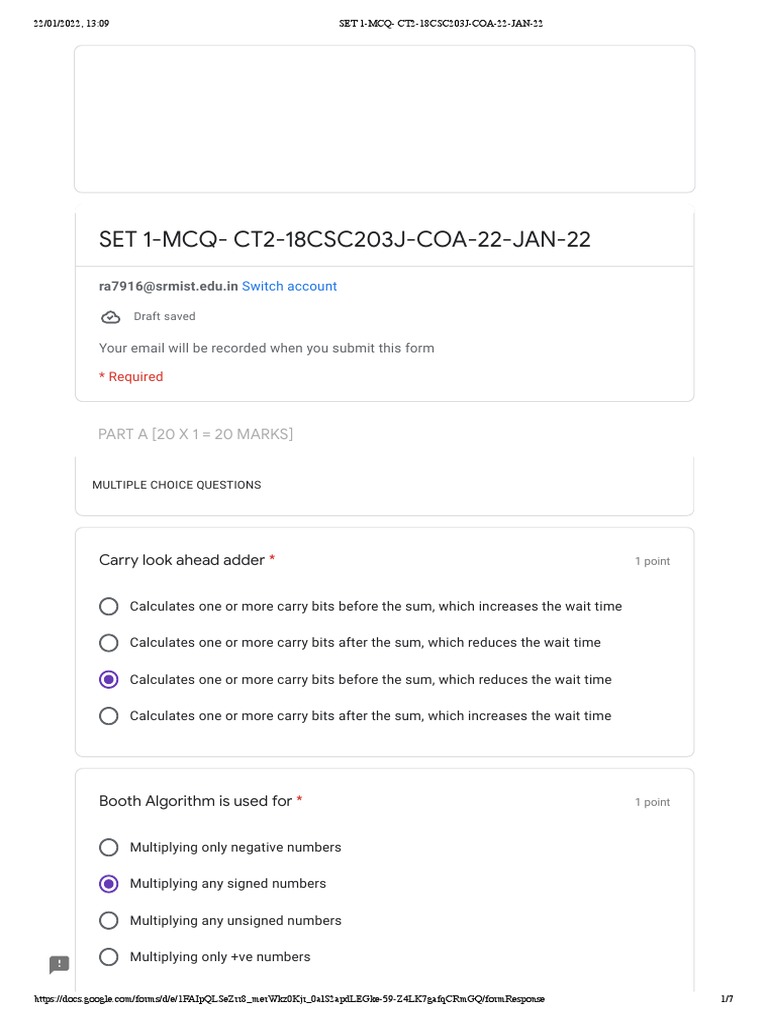The image size is (768, 1024).
Task: Click the 'Carry look ahead adder' question text
Action: (x=181, y=560)
